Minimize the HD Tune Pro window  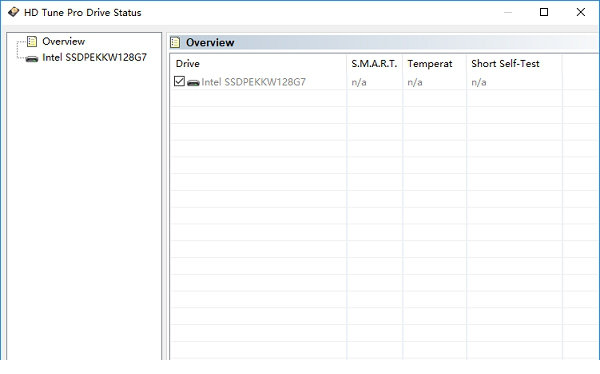pyautogui.click(x=508, y=12)
